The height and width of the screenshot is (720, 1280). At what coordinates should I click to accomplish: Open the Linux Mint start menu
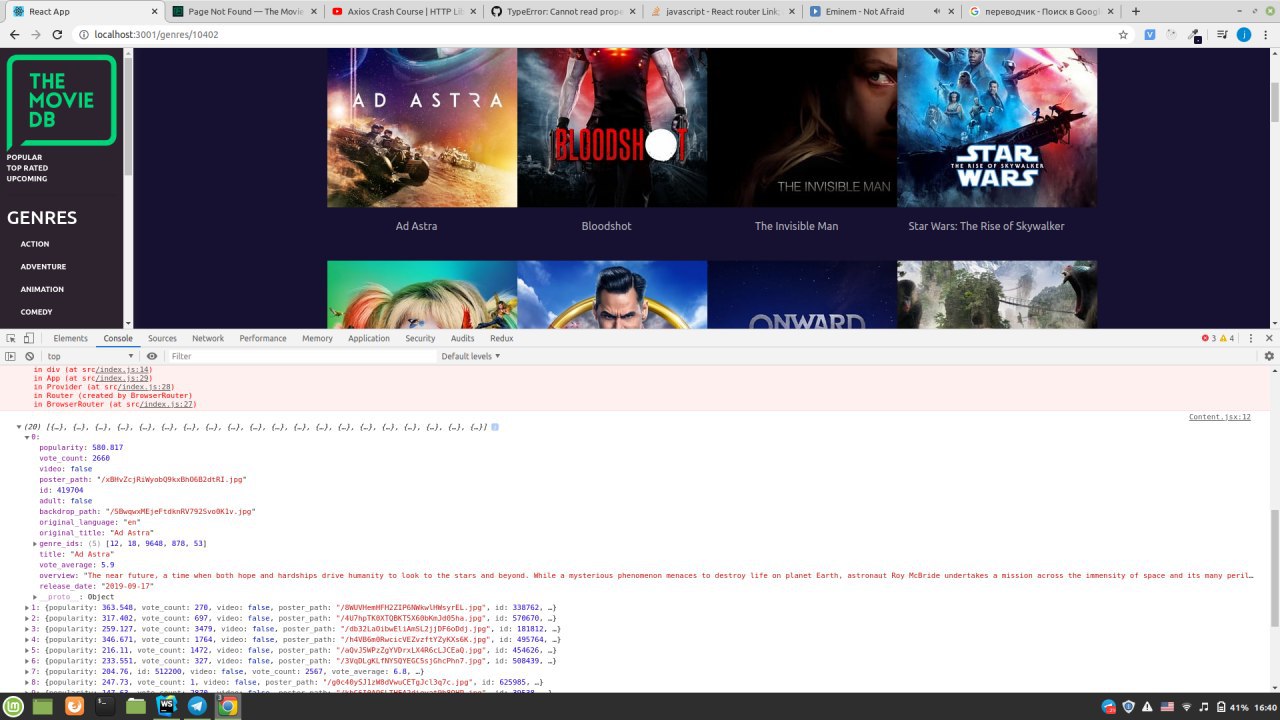[14, 706]
